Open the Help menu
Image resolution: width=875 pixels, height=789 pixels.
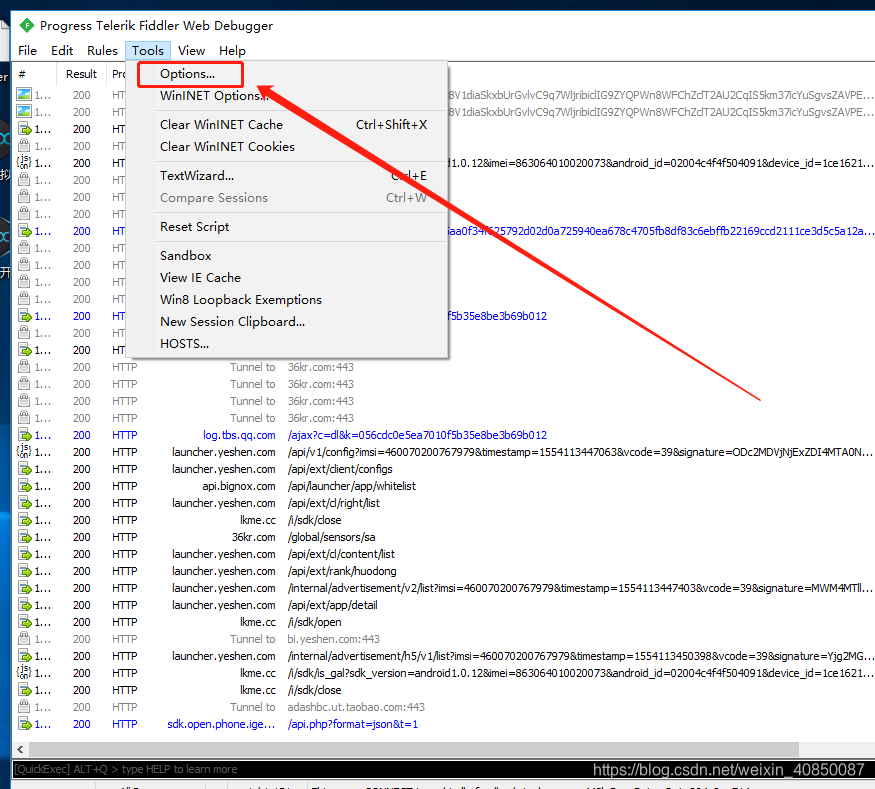(232, 51)
